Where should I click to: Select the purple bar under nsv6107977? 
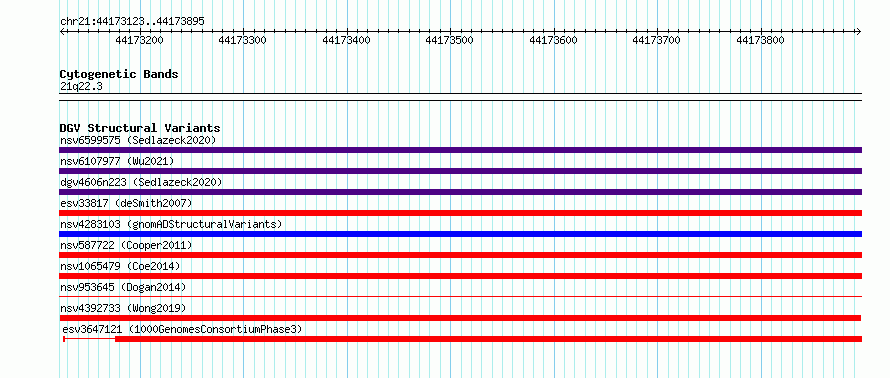pyautogui.click(x=460, y=171)
